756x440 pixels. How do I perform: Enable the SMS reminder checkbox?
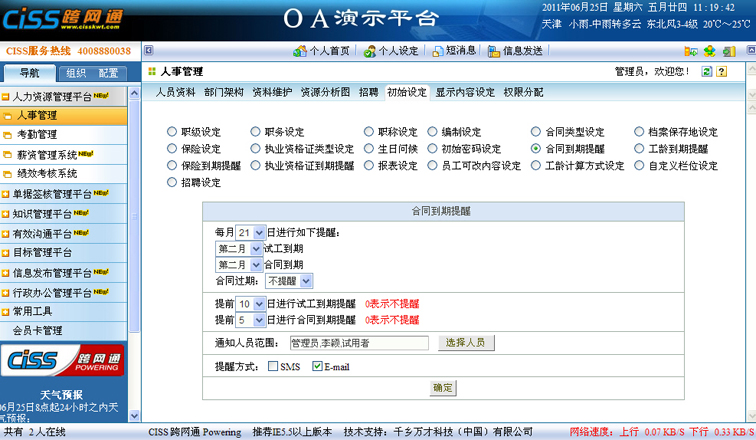[x=273, y=367]
